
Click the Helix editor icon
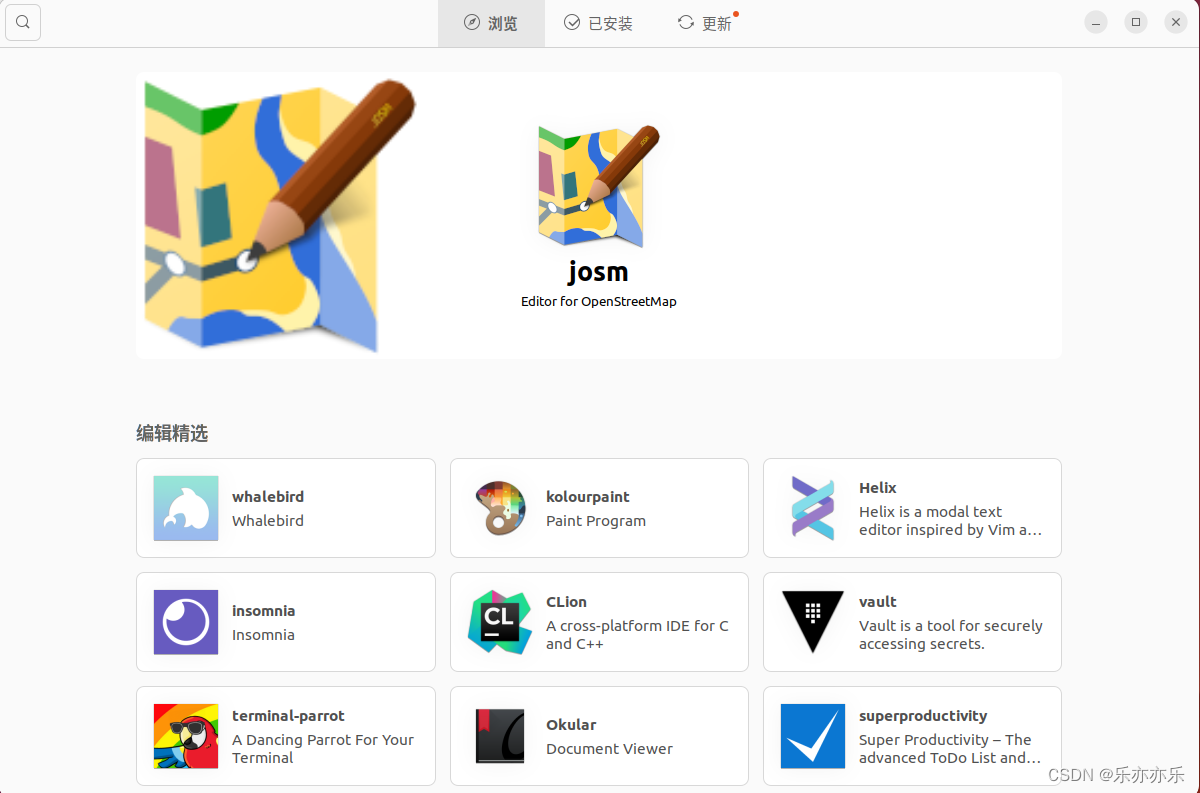coord(812,508)
